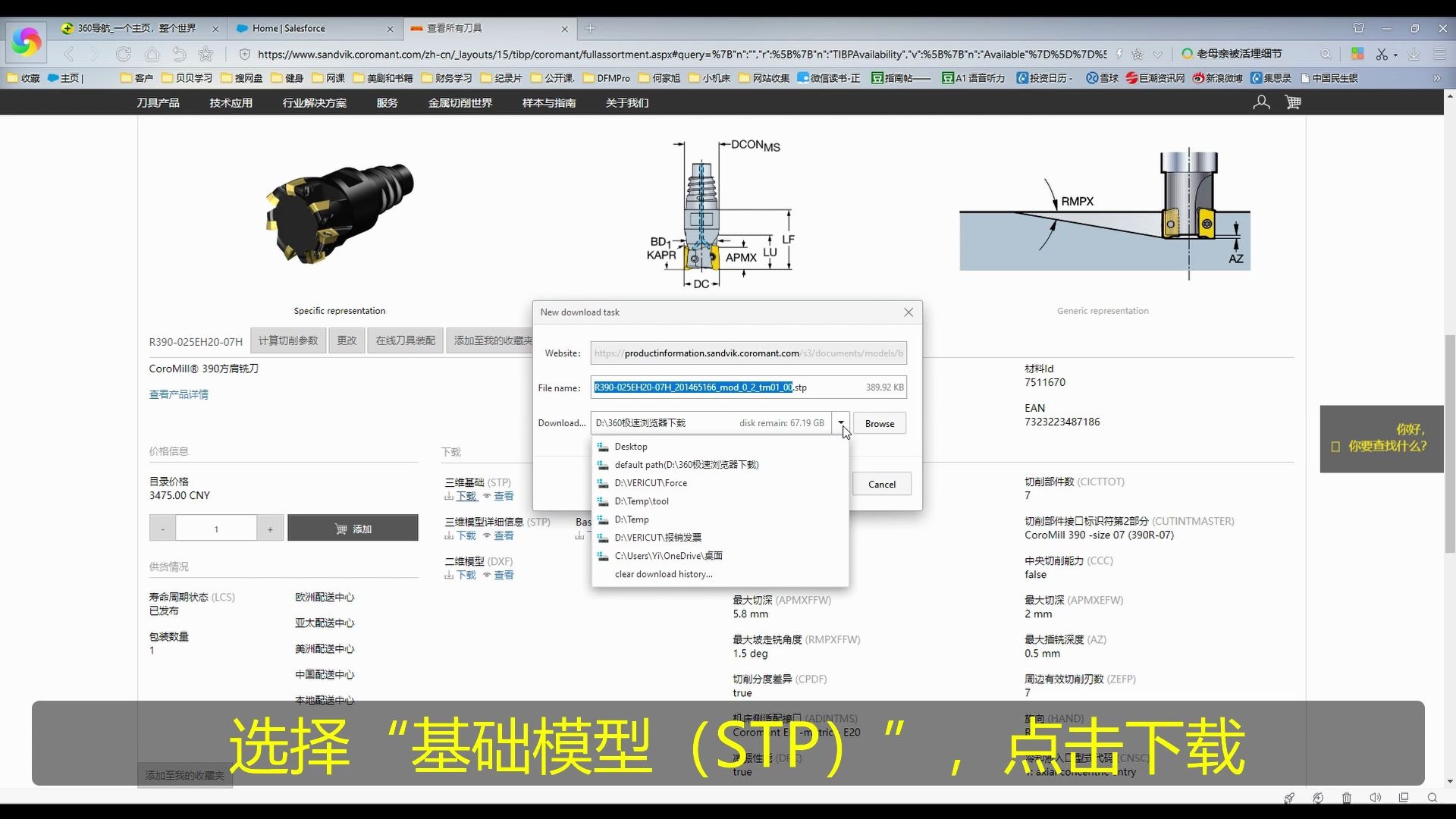Viewport: 1456px width, 819px height.
Task: Open the download path dropdown arrow
Action: click(840, 423)
